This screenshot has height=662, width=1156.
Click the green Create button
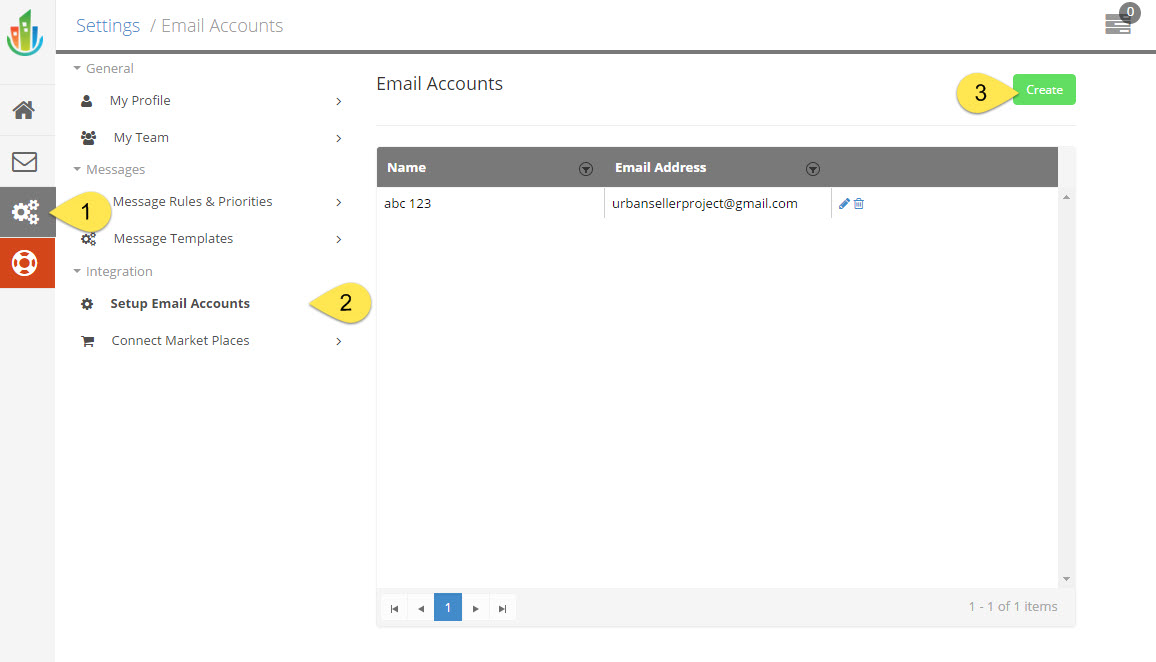click(x=1044, y=90)
